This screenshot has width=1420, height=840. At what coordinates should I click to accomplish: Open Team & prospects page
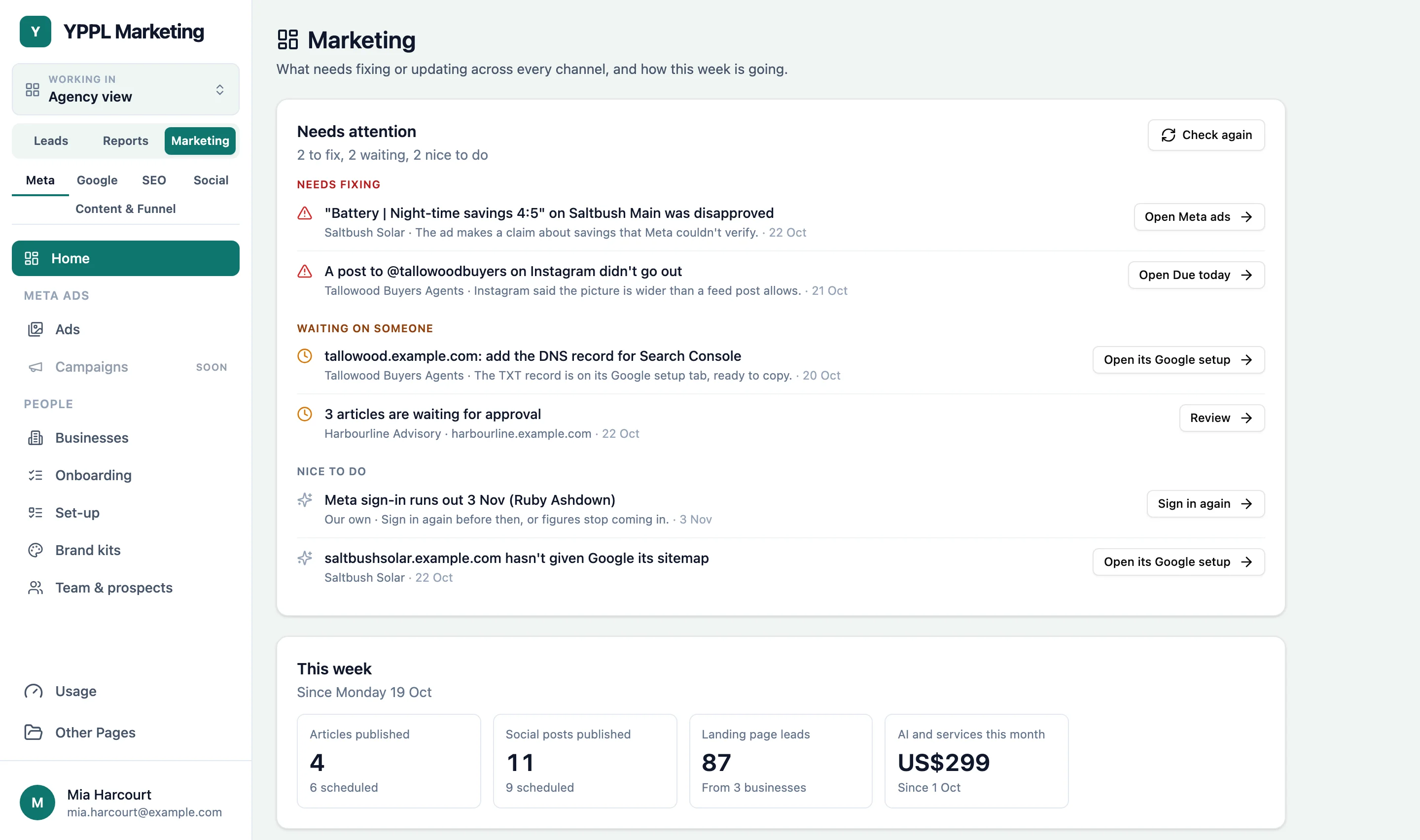click(x=126, y=588)
